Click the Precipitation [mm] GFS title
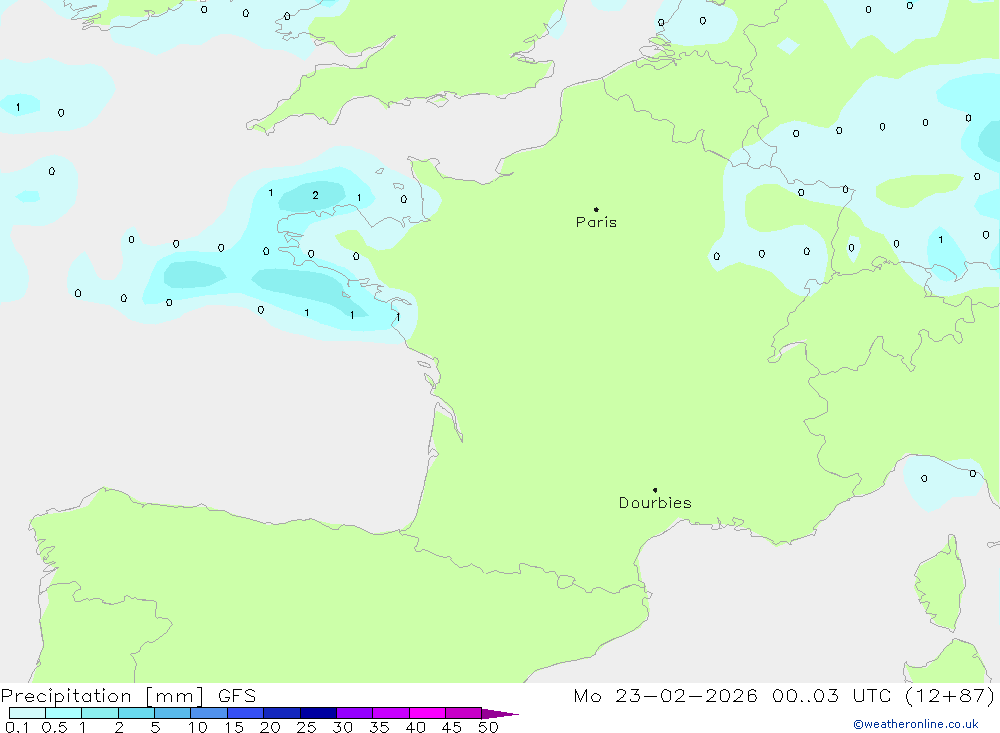This screenshot has height=733, width=1000. (x=128, y=696)
